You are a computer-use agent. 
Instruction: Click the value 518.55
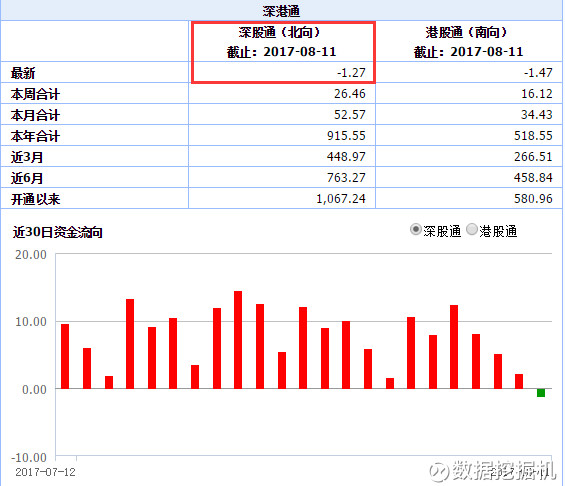pyautogui.click(x=533, y=135)
